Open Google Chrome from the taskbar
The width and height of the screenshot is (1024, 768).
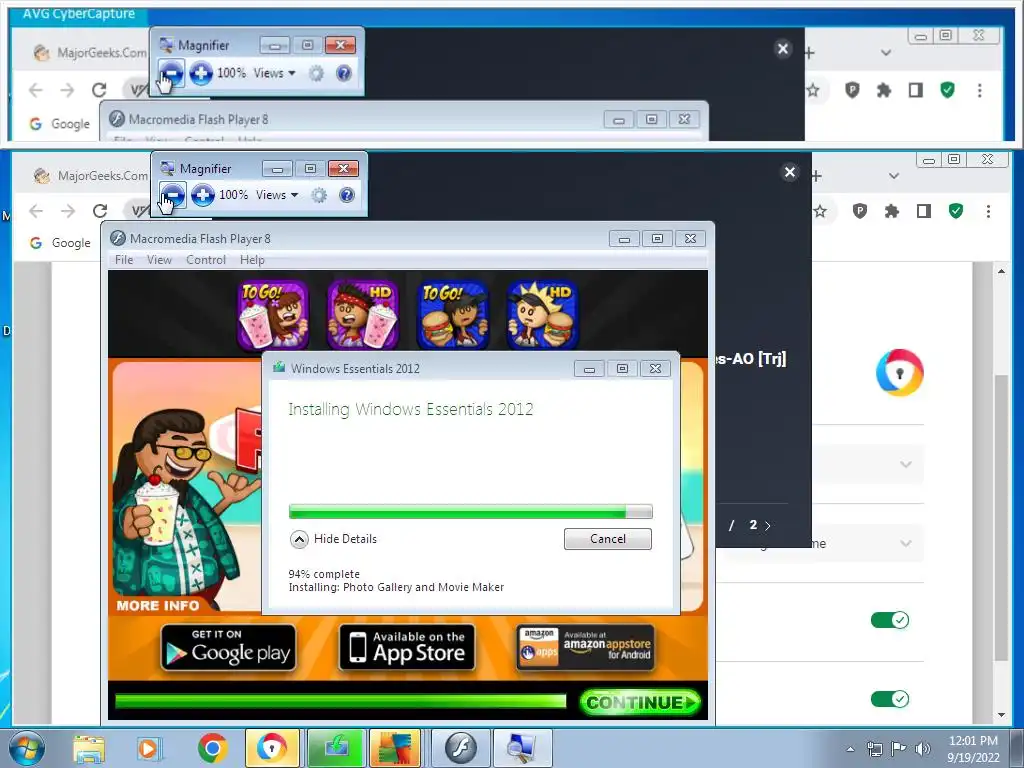tap(212, 748)
